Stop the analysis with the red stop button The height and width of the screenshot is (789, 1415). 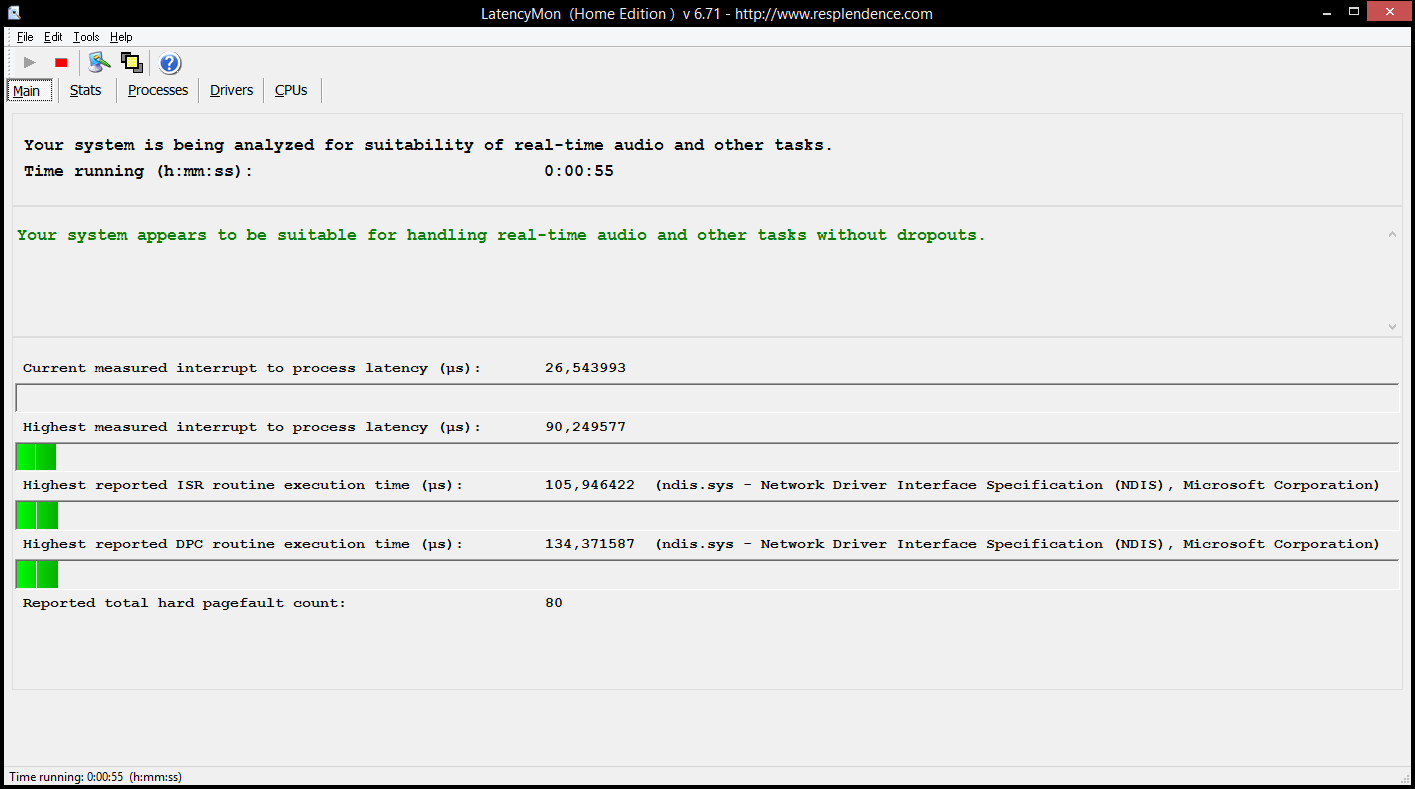click(61, 63)
